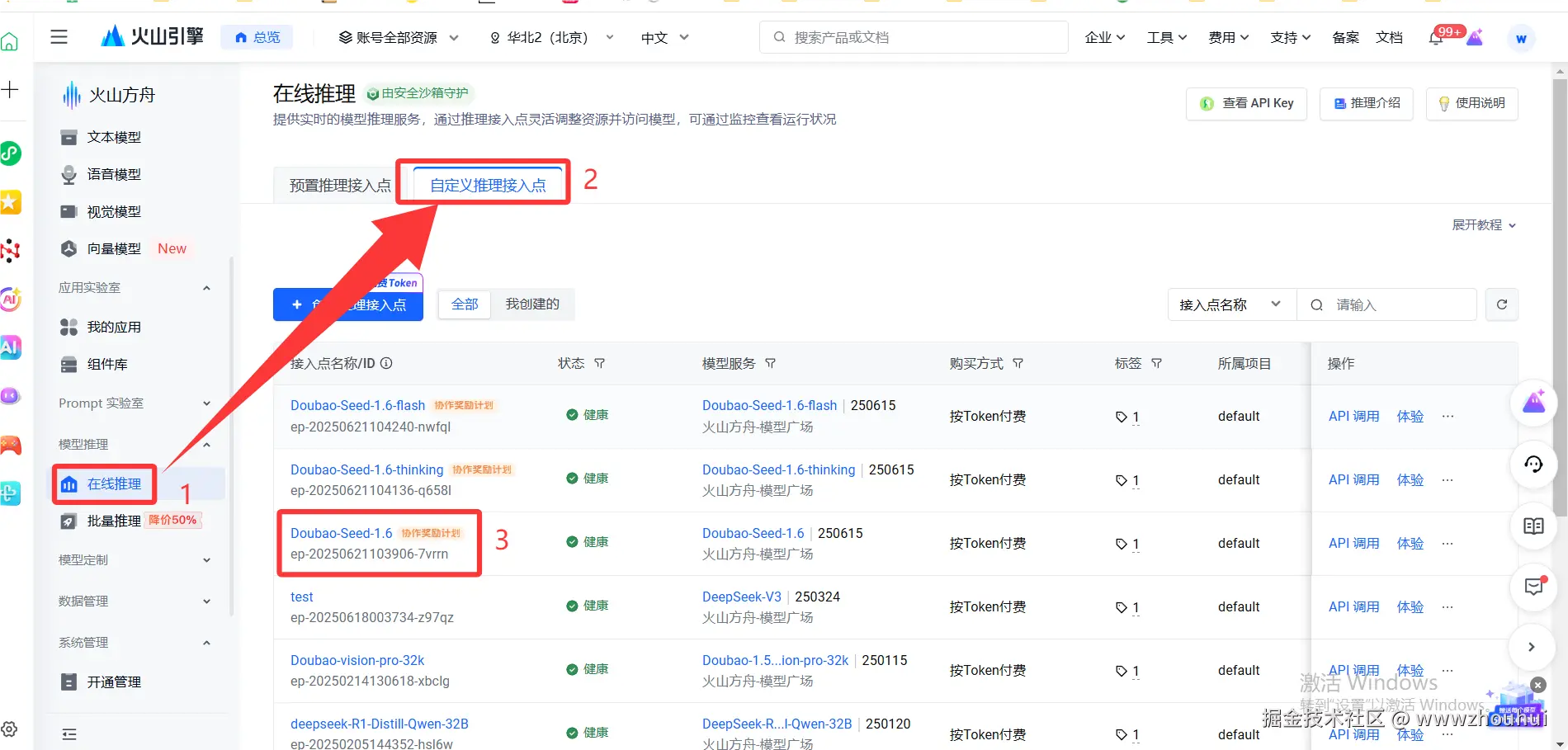Select the 全部 filter tab
1568x750 pixels.
coord(465,304)
